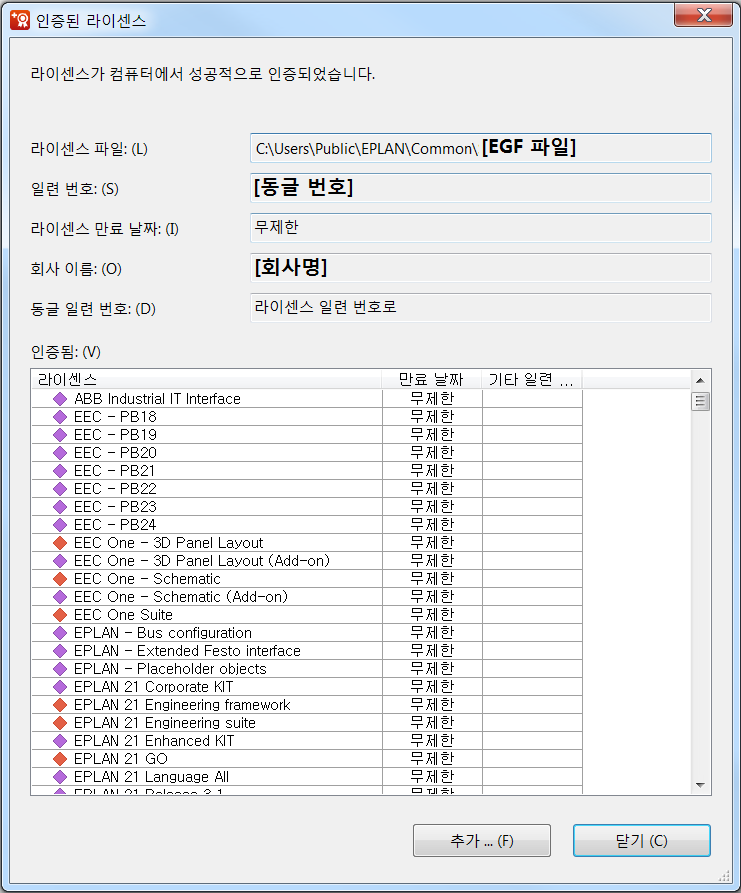Close the 인증된 라이센스 dialog window
This screenshot has height=893, width=741.
pyautogui.click(x=703, y=15)
